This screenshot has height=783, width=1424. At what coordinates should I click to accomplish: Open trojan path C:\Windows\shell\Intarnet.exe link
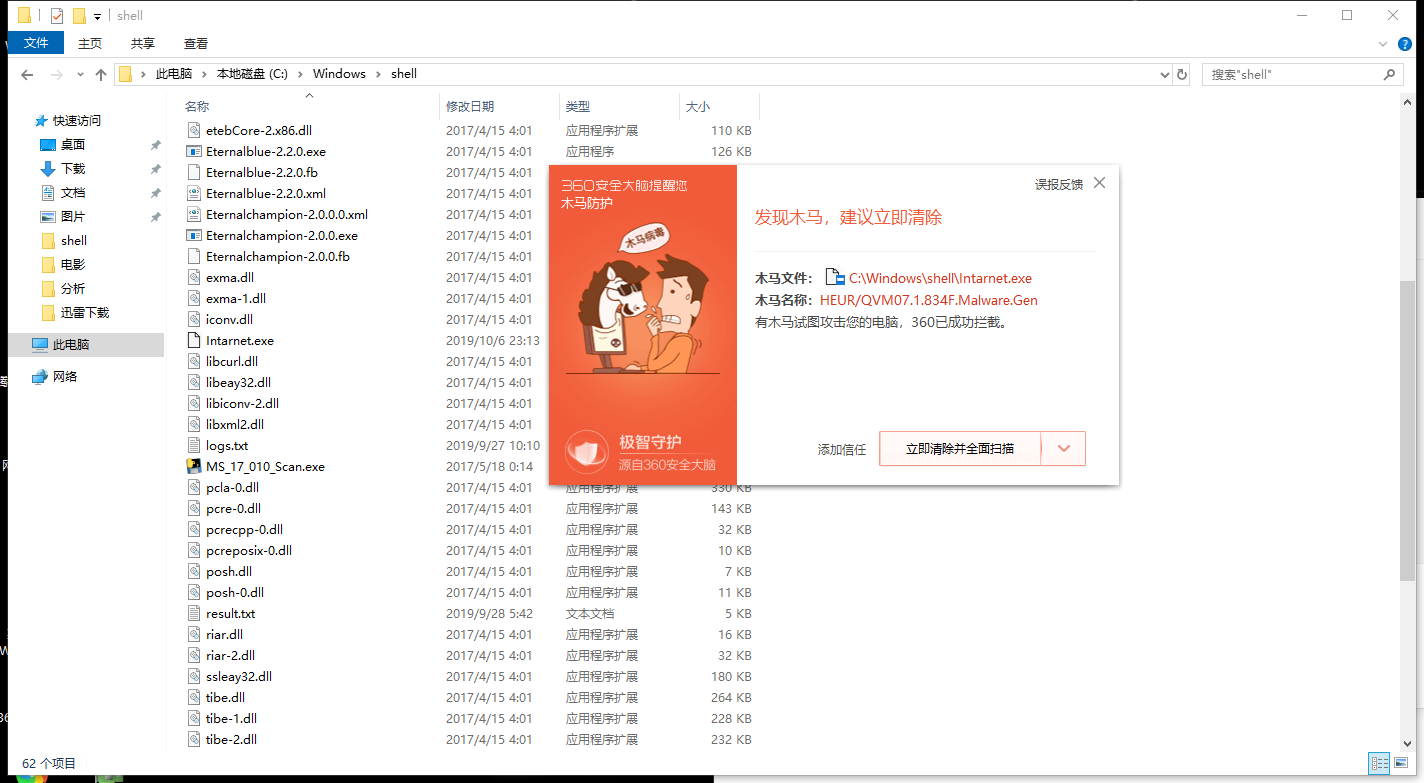click(940, 278)
